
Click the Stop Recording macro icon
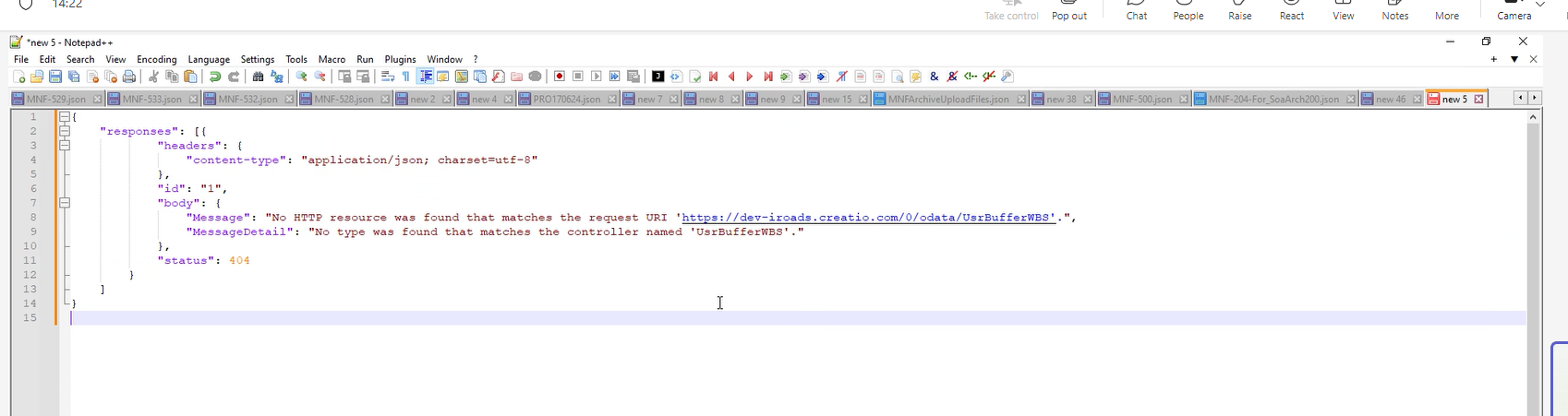pos(578,77)
